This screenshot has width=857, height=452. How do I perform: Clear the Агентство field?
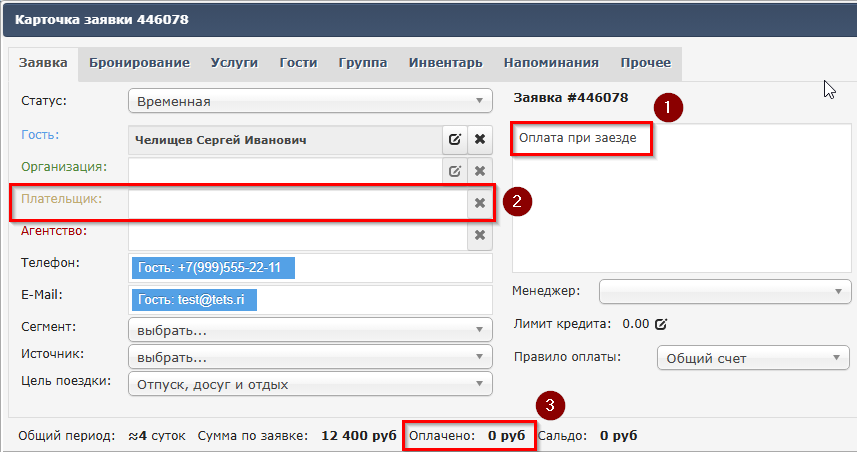tap(480, 235)
